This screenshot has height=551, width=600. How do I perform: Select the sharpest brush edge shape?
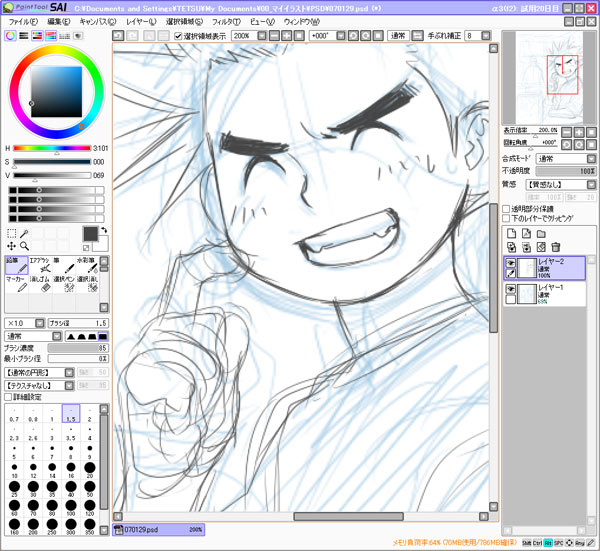[71, 336]
